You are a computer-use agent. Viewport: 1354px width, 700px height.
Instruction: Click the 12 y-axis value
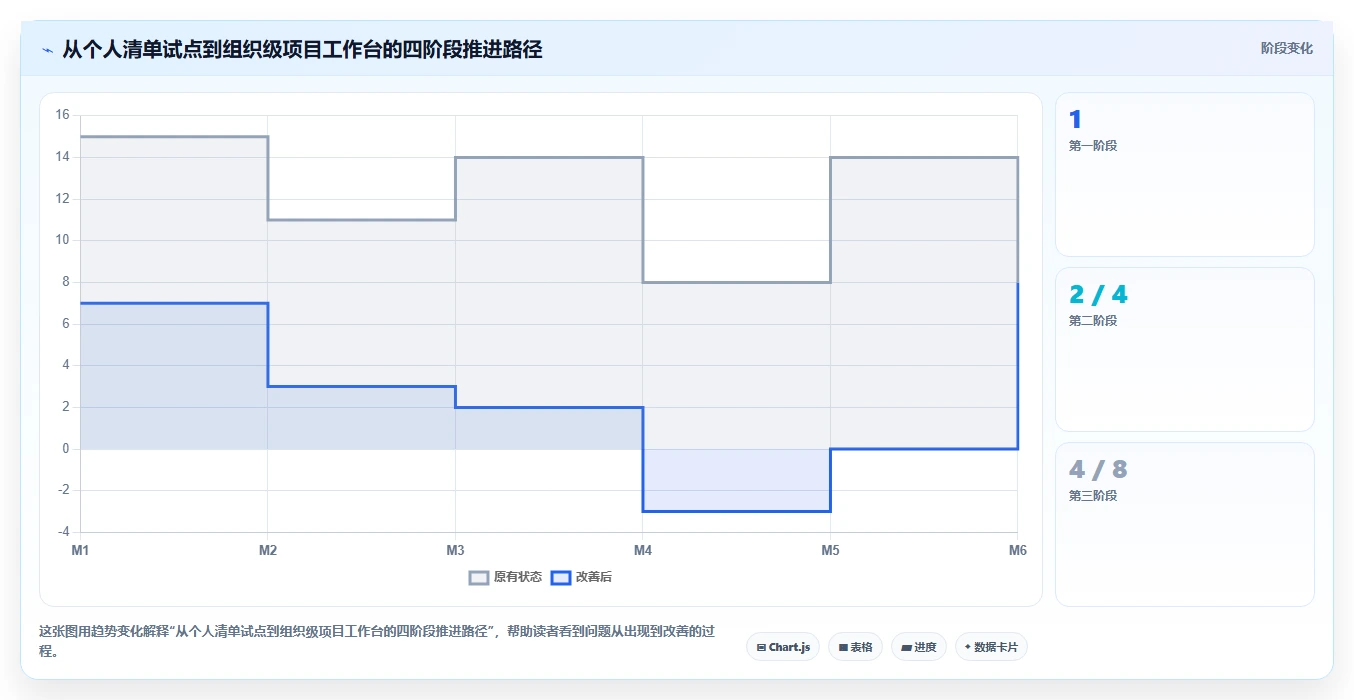[x=62, y=198]
